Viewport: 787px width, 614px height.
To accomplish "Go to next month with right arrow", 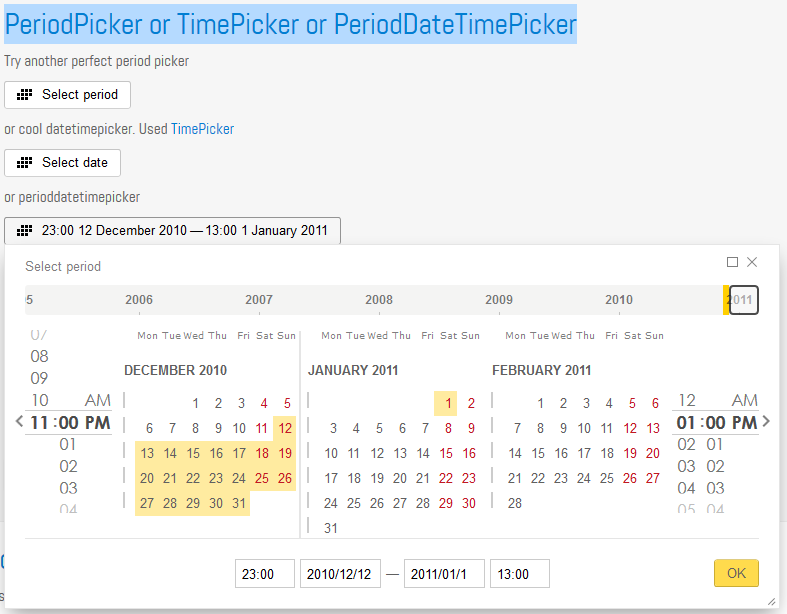I will (766, 422).
